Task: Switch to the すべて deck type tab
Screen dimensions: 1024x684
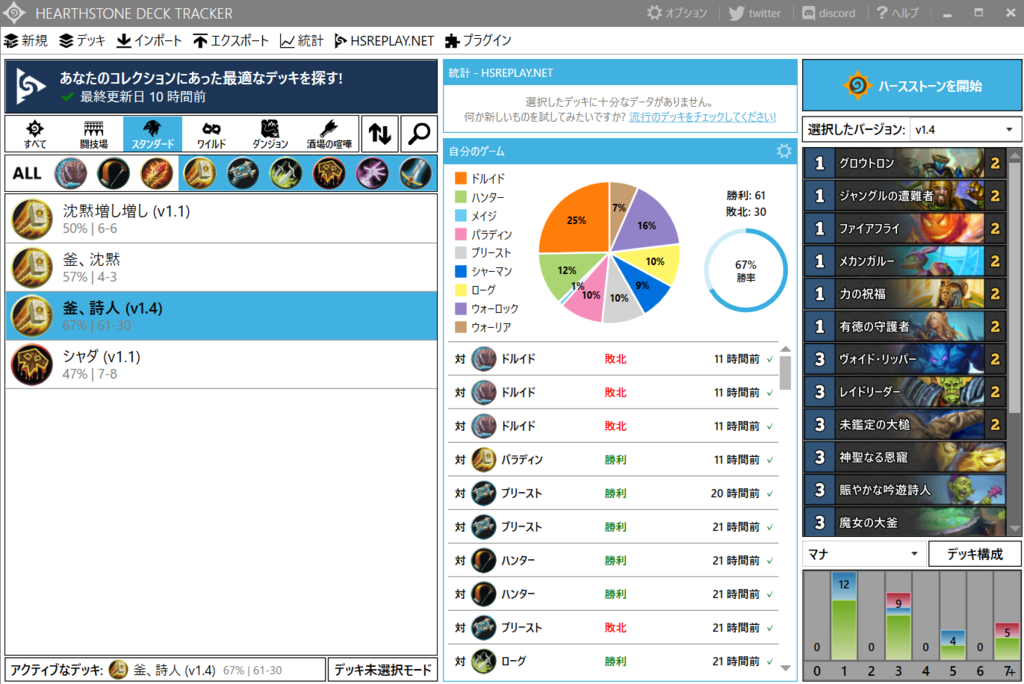Action: (x=35, y=134)
